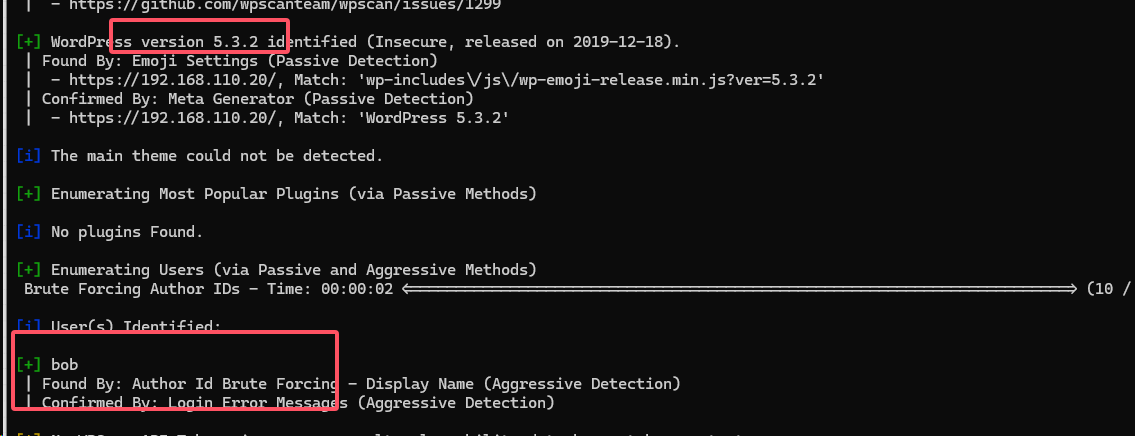
Task: Click the [+] marker next to Enumerating Most Popular Plugins
Action: coord(30,193)
